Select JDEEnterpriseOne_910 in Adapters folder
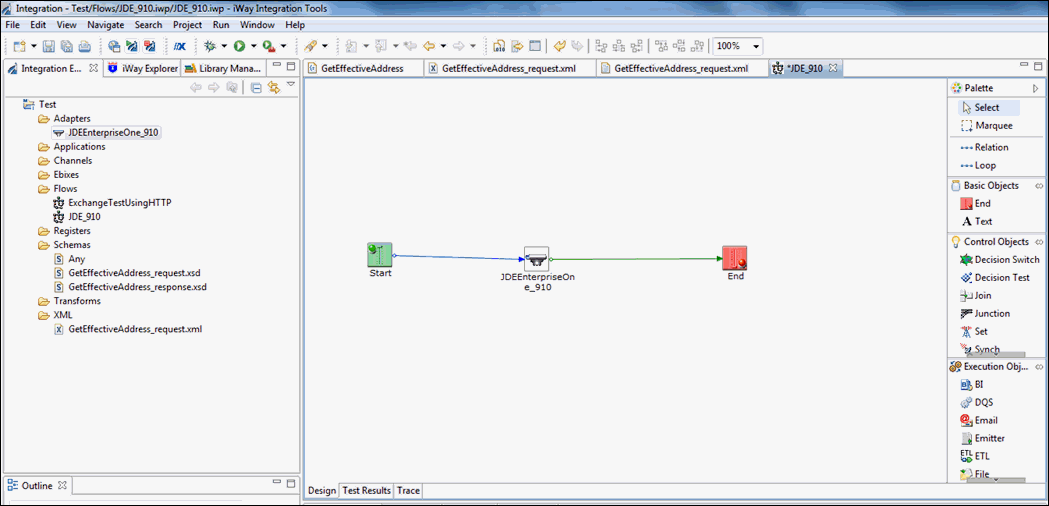This screenshot has height=506, width=1049. coord(106,133)
